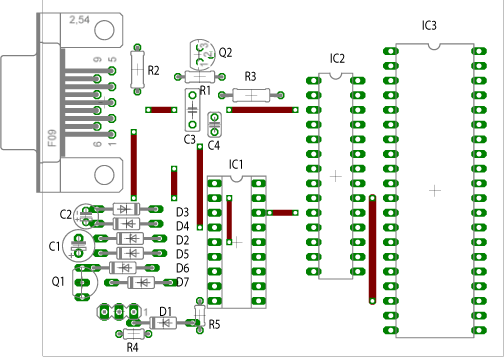Click the 2,54 text on connector

(80, 20)
